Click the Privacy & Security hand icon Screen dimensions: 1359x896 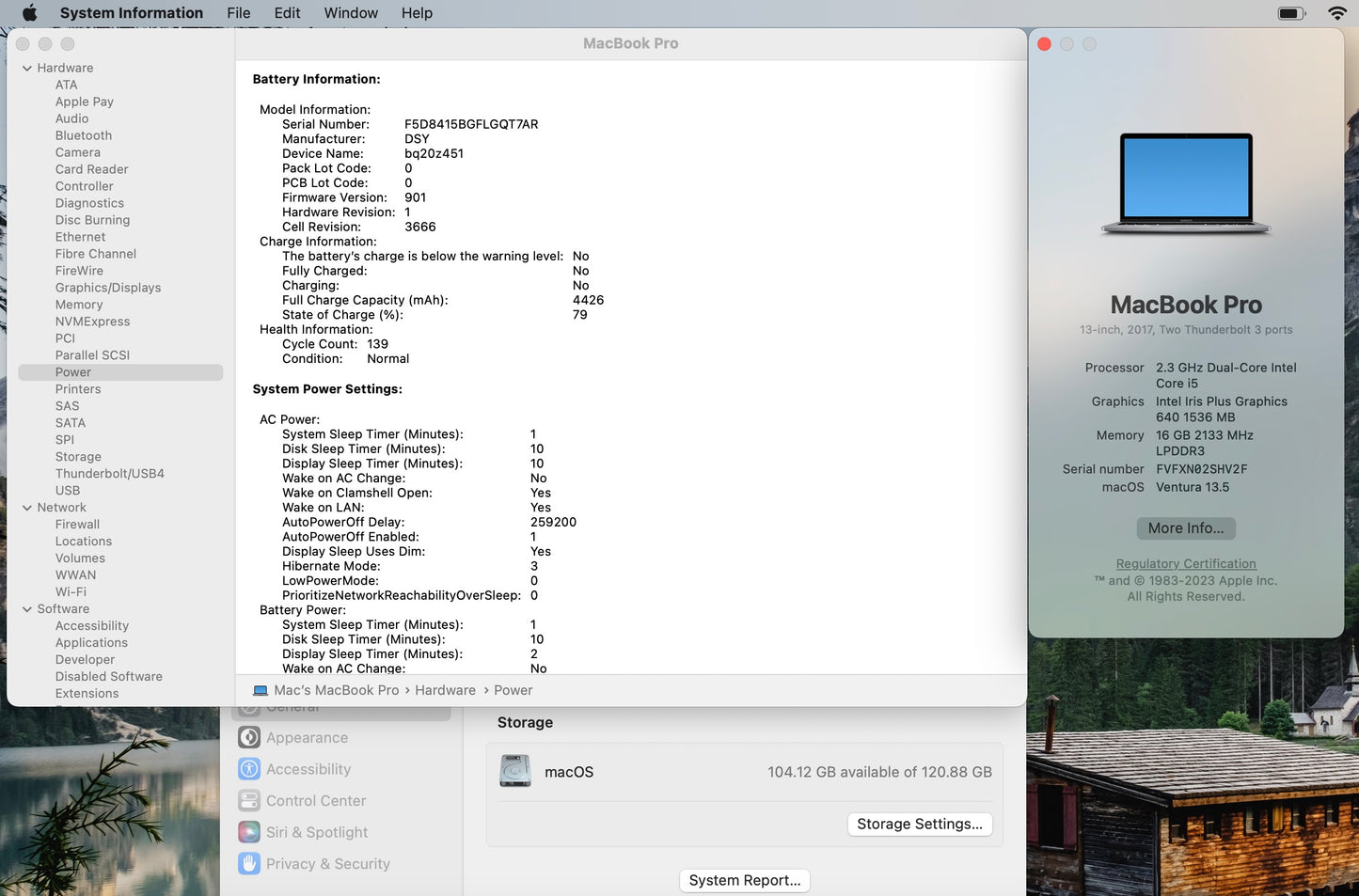(249, 864)
